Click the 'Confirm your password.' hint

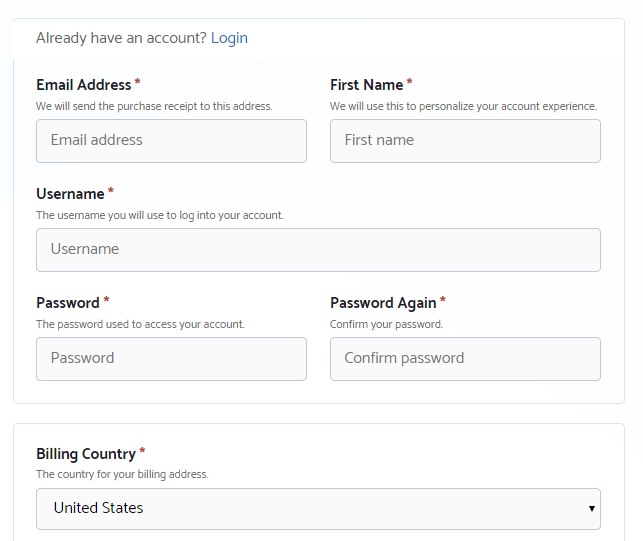(x=386, y=324)
